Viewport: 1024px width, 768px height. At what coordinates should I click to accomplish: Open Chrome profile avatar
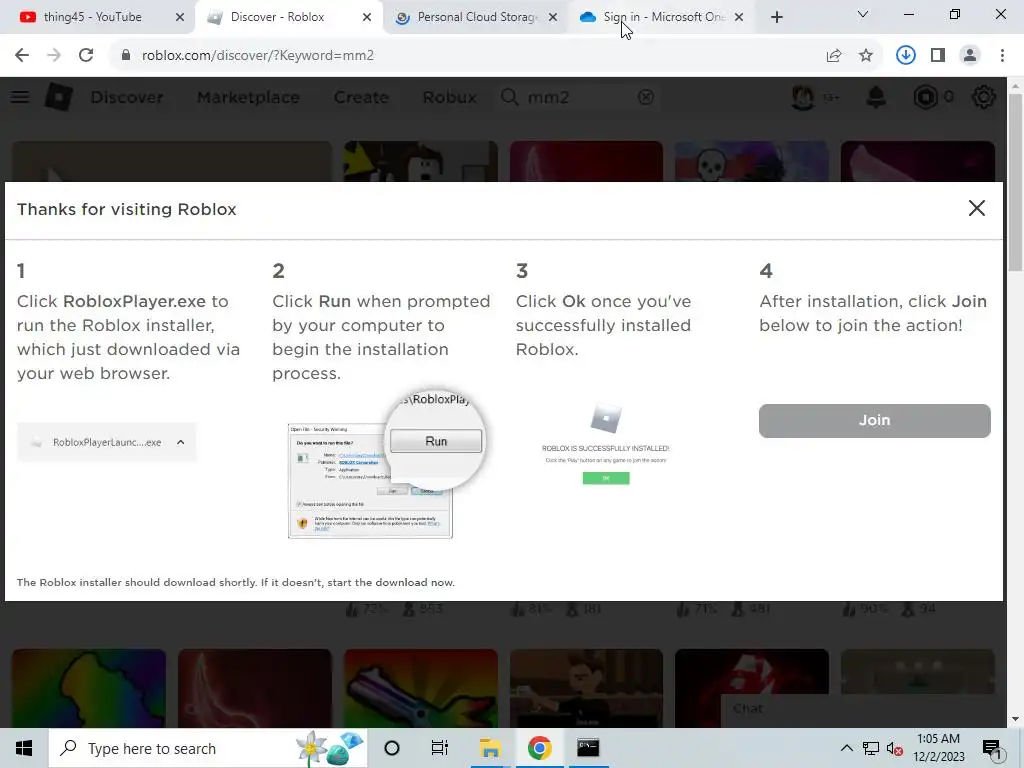point(970,56)
